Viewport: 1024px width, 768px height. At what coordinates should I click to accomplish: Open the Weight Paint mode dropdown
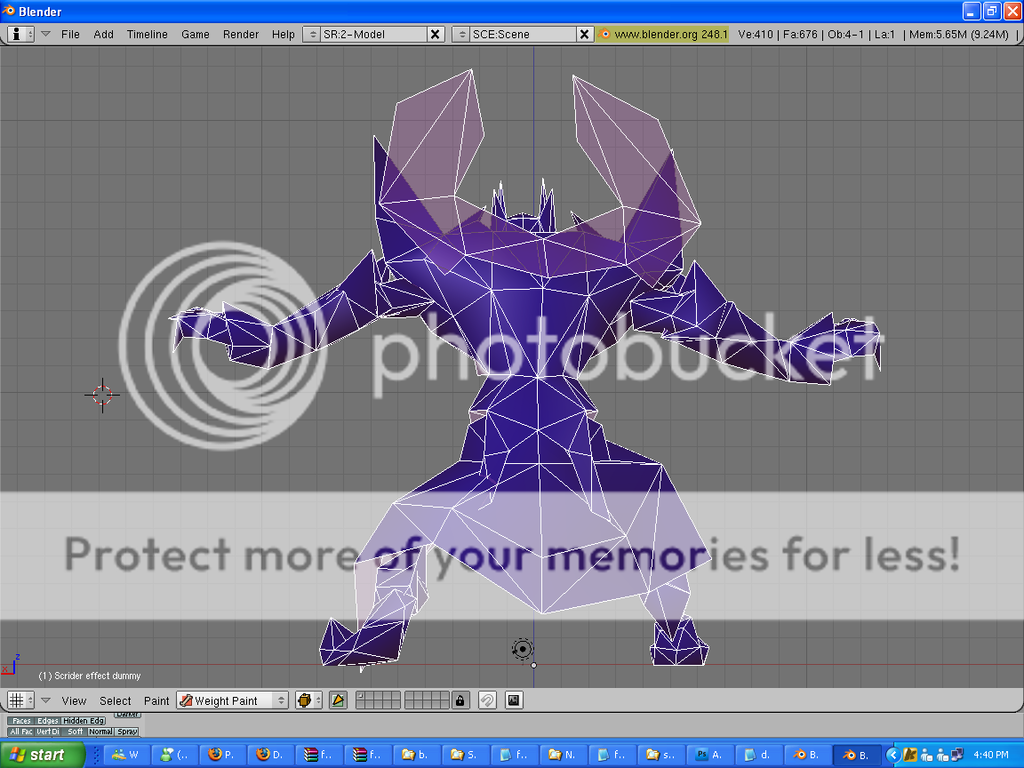(233, 701)
